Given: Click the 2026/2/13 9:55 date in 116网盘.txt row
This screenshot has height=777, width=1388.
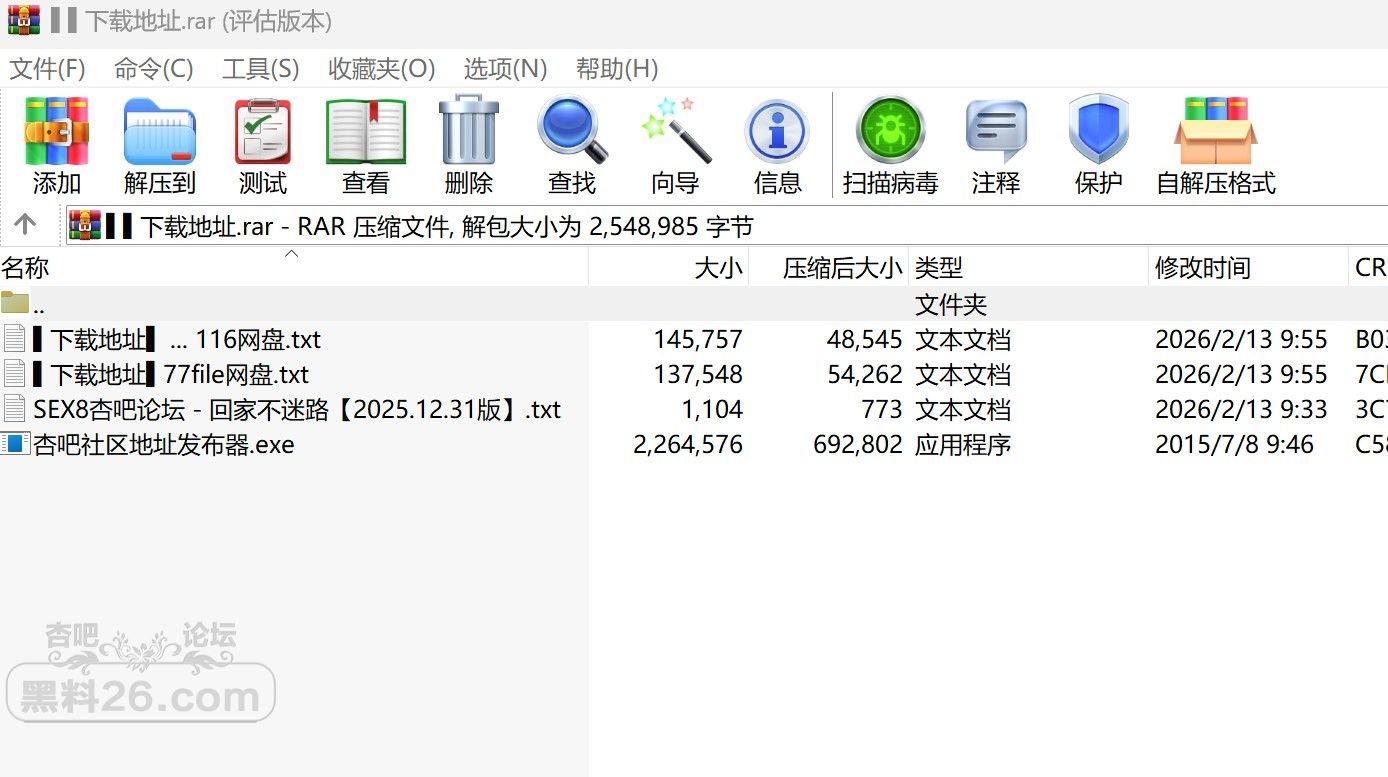Looking at the screenshot, I should tap(1241, 340).
